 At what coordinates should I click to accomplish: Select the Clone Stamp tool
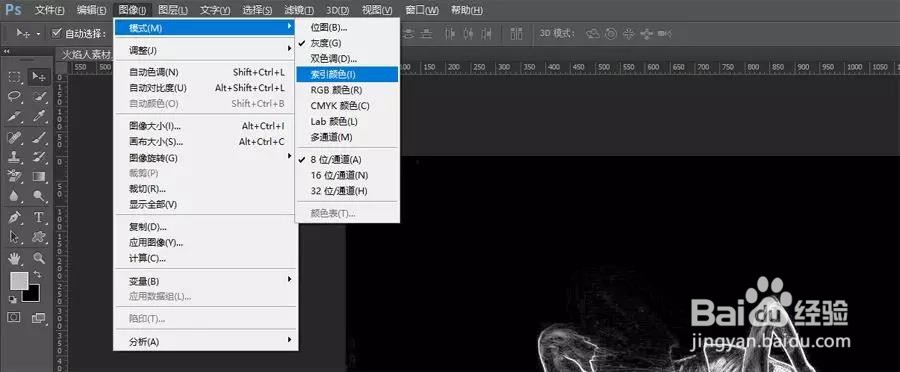click(x=15, y=156)
